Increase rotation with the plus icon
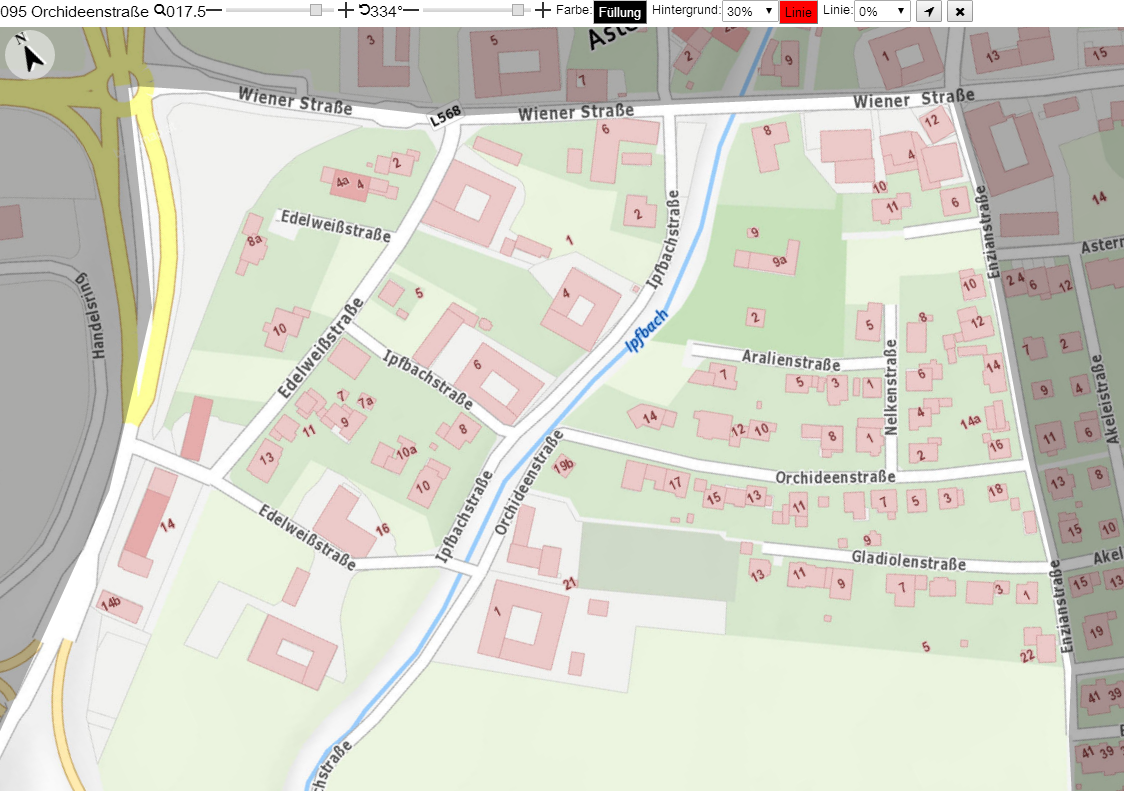Viewport: 1124px width, 791px height. [543, 10]
